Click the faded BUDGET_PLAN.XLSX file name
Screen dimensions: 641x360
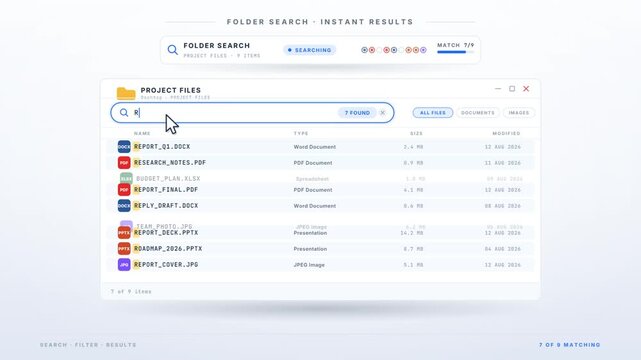pos(168,179)
